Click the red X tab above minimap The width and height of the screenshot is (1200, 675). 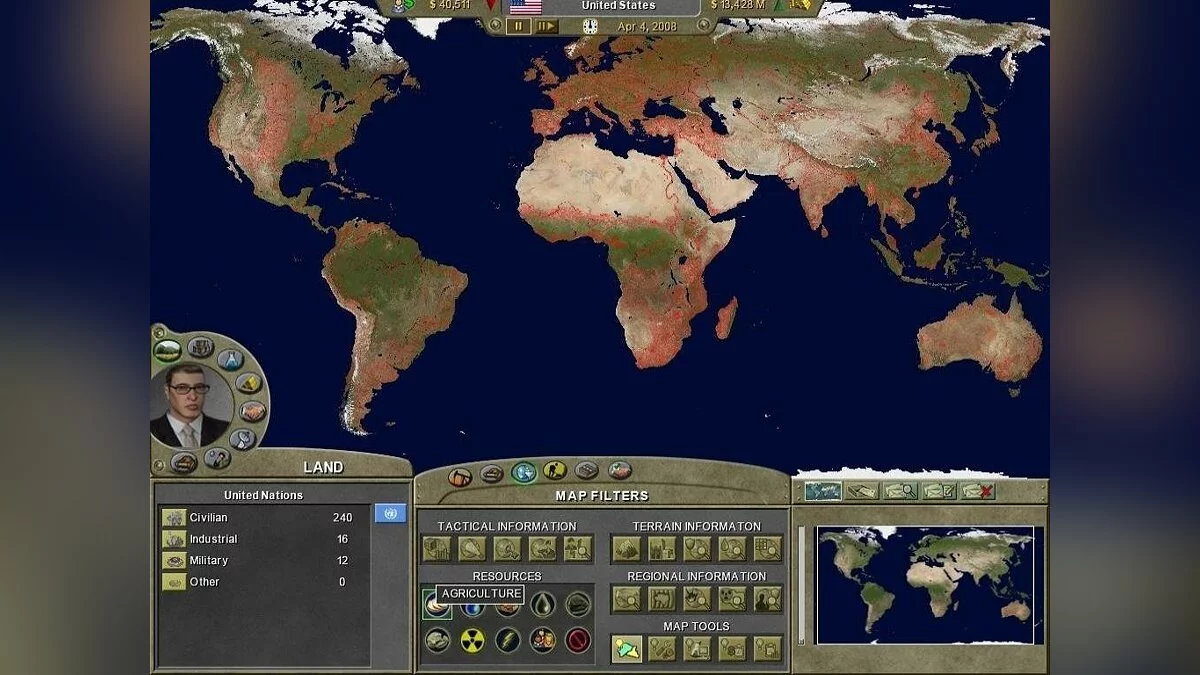(x=978, y=491)
